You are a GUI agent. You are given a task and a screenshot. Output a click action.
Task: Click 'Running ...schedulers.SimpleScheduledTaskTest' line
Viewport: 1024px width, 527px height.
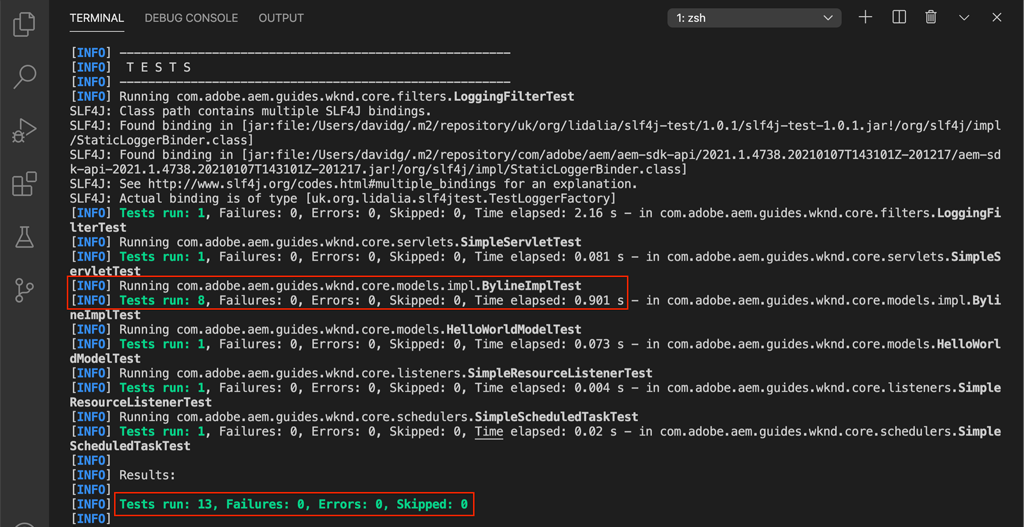(354, 417)
